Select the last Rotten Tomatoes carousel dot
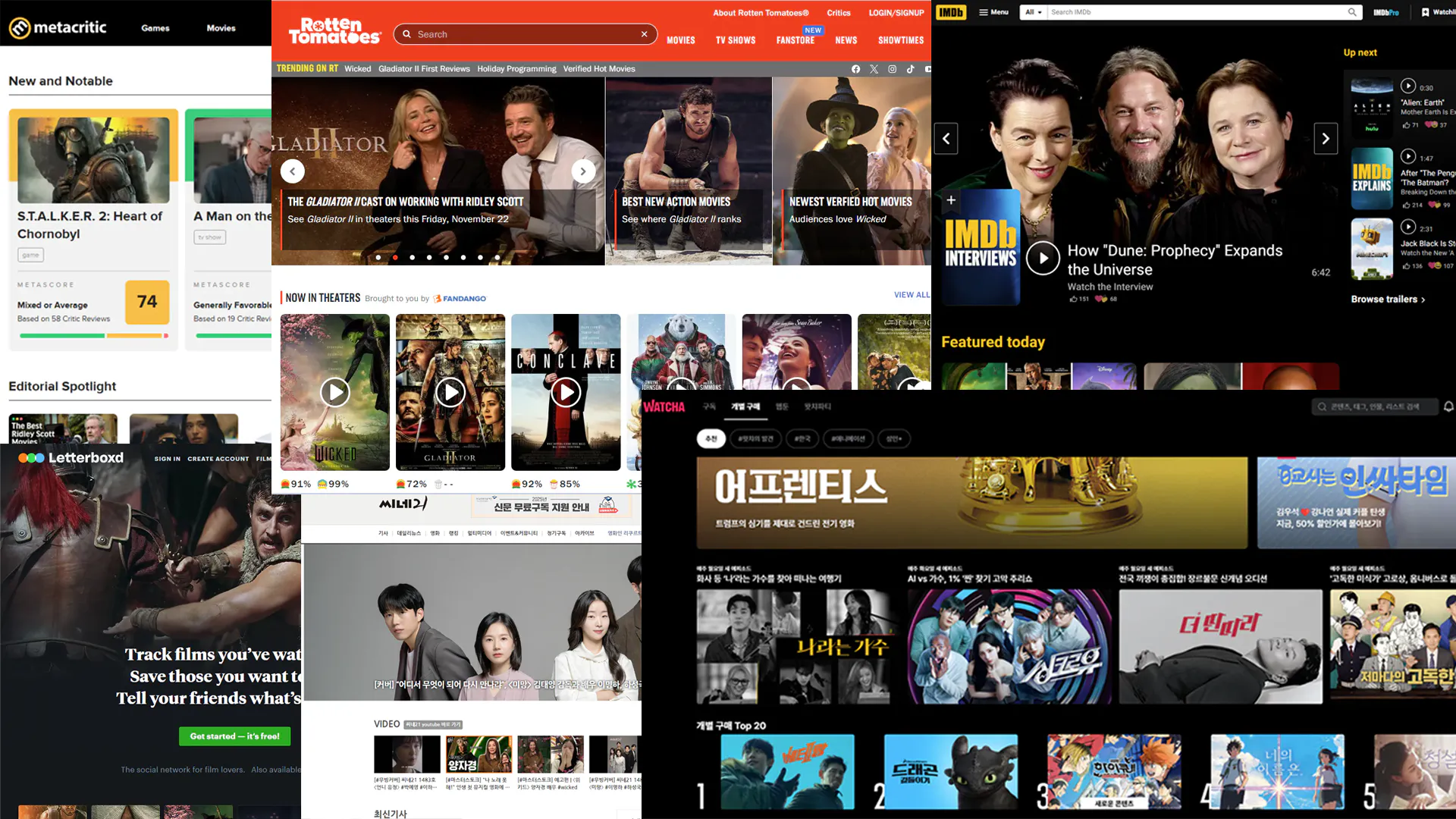This screenshot has width=1456, height=819. tap(497, 257)
